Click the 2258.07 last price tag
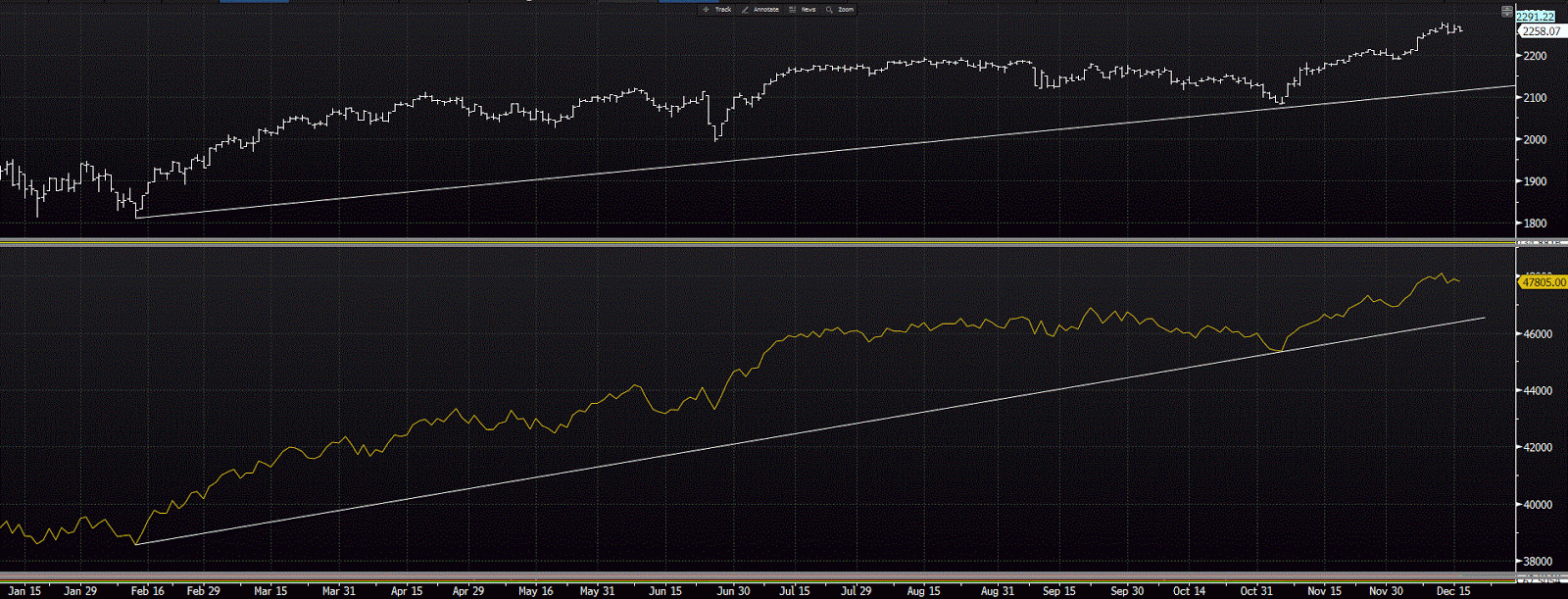This screenshot has width=1568, height=599. coord(1541,31)
